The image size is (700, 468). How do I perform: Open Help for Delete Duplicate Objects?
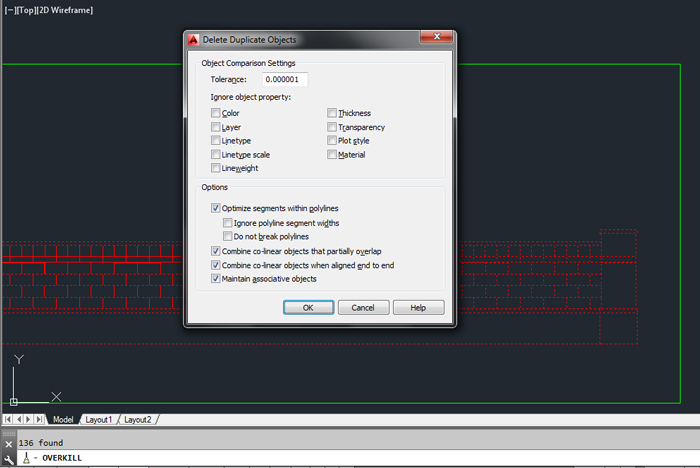tap(418, 308)
